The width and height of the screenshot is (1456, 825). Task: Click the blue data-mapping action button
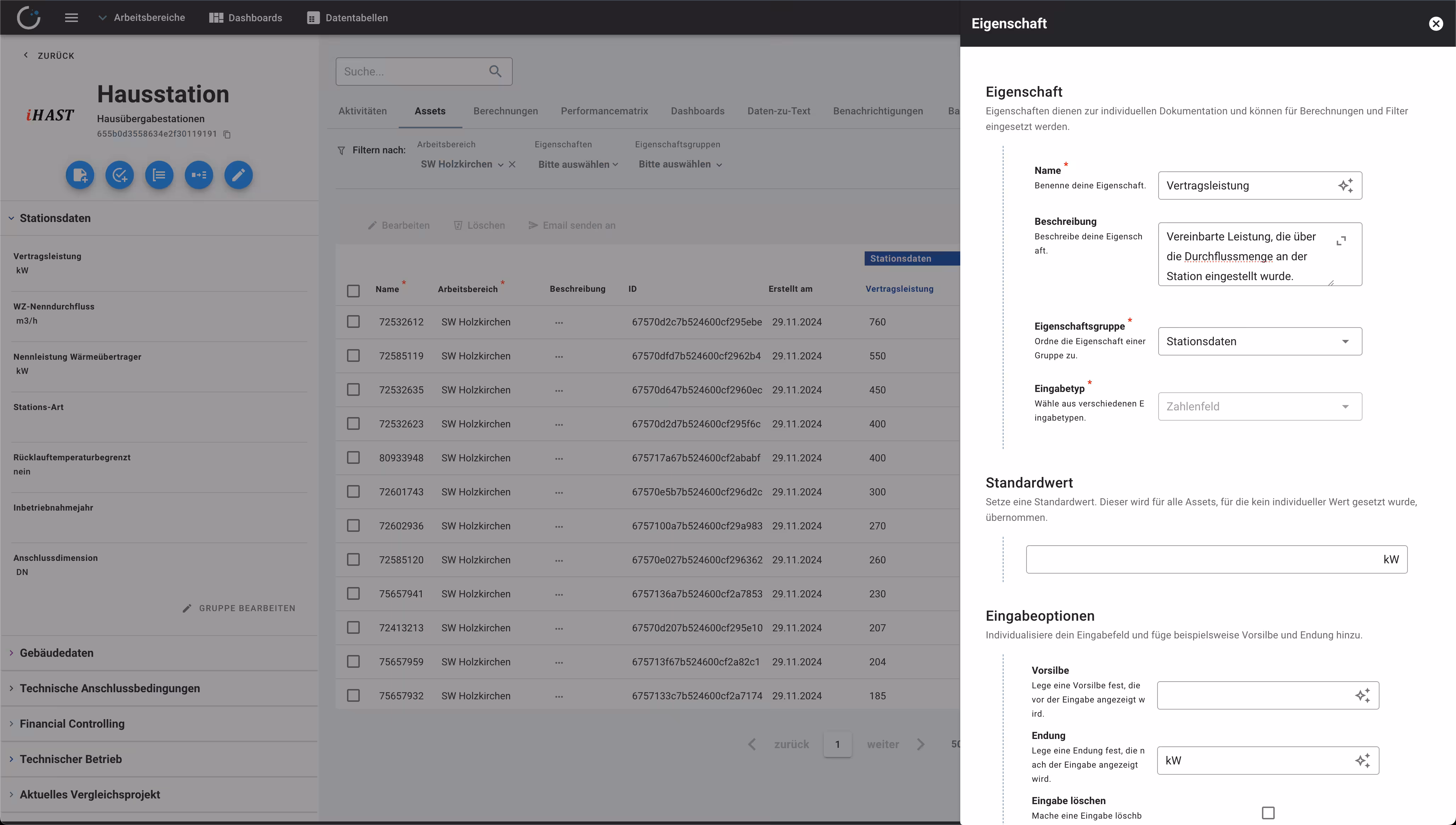click(199, 175)
